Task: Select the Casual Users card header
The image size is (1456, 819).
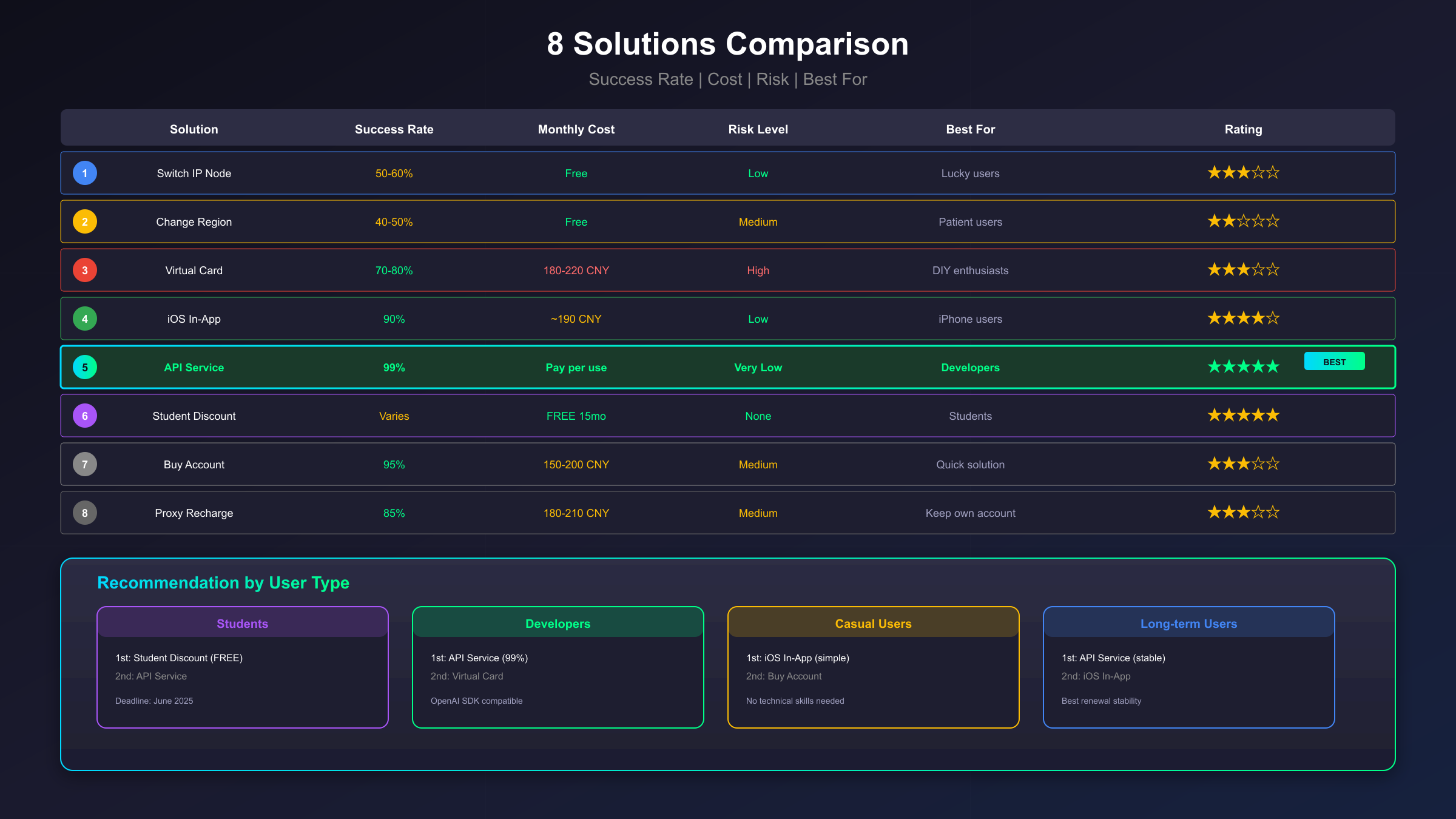Action: pyautogui.click(x=873, y=623)
